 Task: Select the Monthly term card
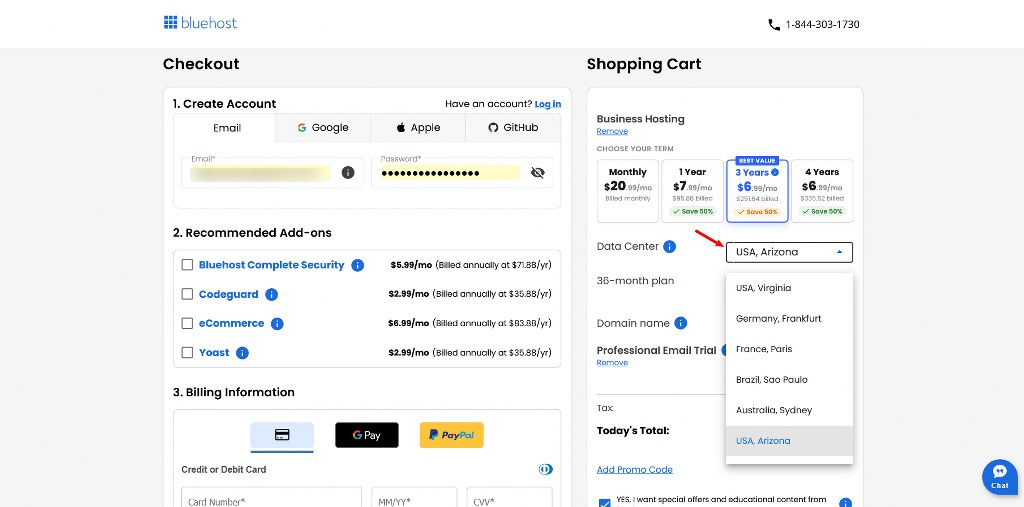tap(628, 191)
